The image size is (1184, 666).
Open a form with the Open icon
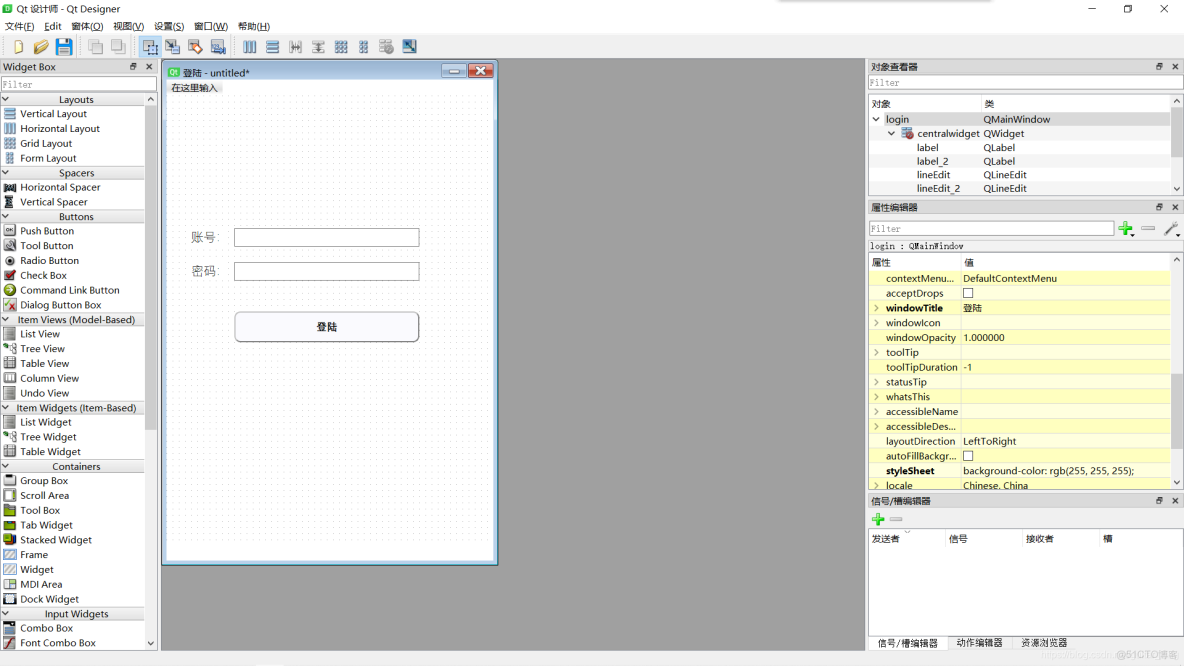click(41, 46)
